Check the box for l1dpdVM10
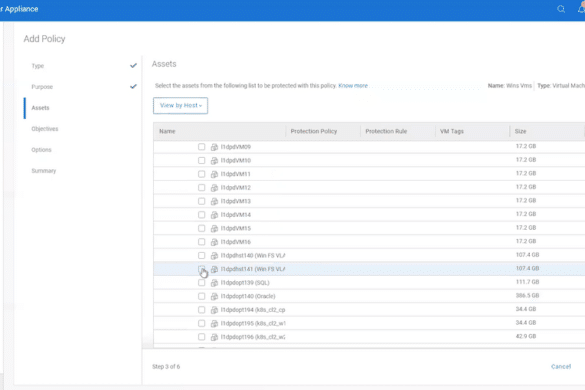Viewport: 585px width, 390px height. [201, 160]
